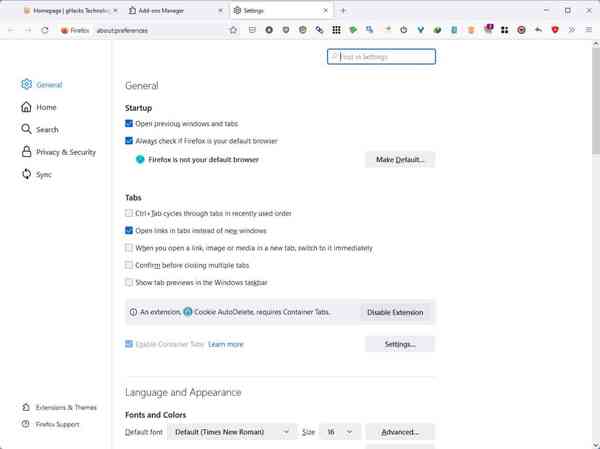Viewport: 600px width, 449px height.
Task: Close the Homepage ghacks tab
Action: tap(116, 11)
